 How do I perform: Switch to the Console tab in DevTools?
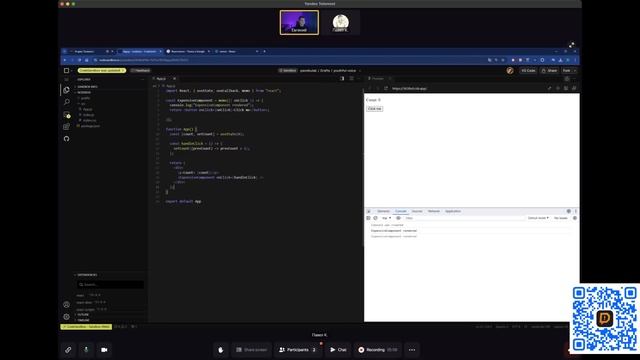401,211
